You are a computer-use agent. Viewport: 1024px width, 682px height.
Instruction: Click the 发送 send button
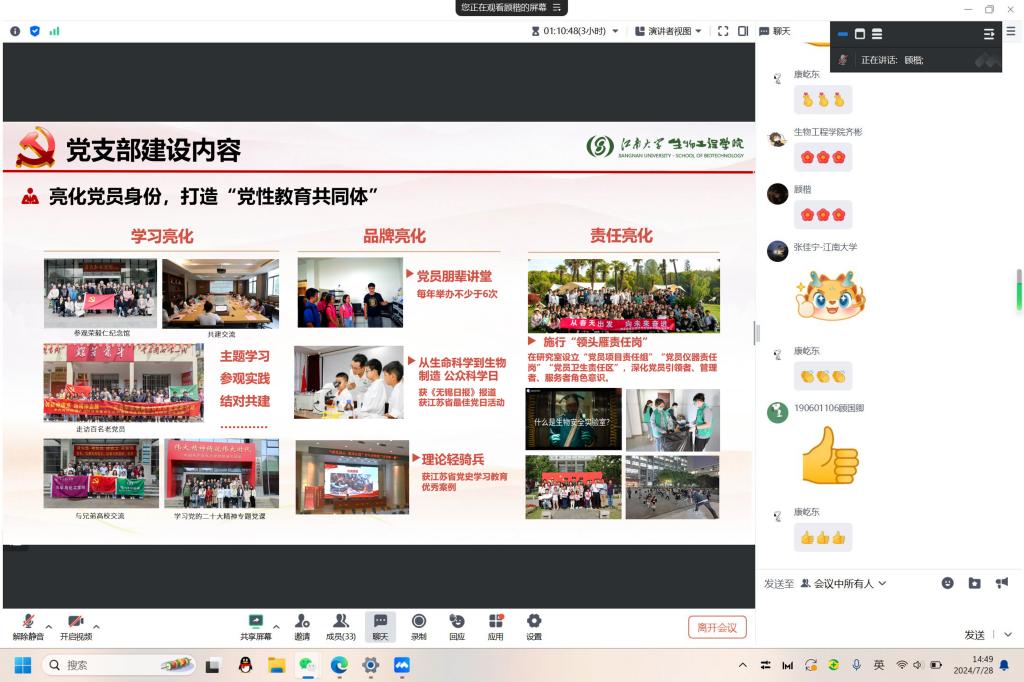click(975, 635)
